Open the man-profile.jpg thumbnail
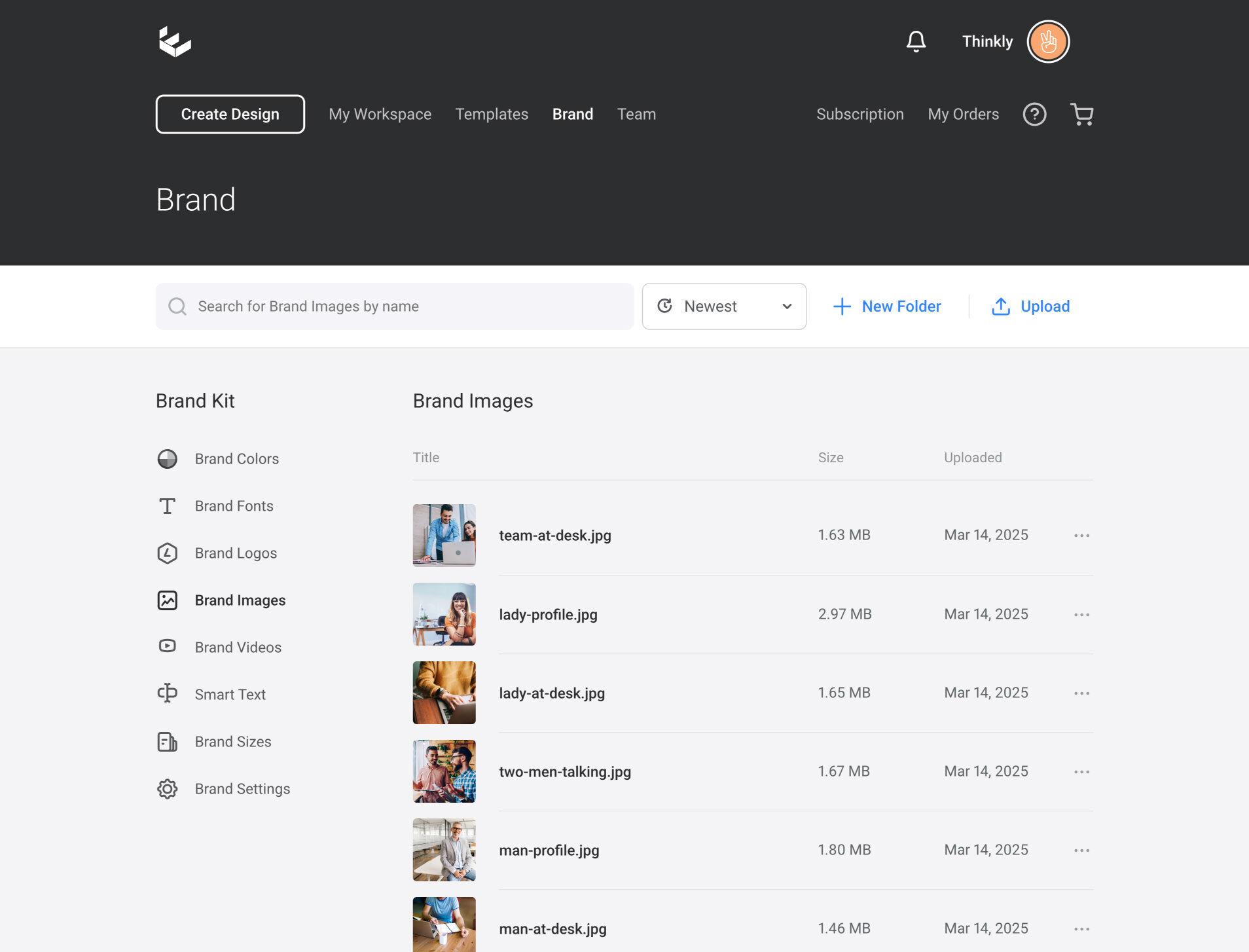 tap(444, 850)
